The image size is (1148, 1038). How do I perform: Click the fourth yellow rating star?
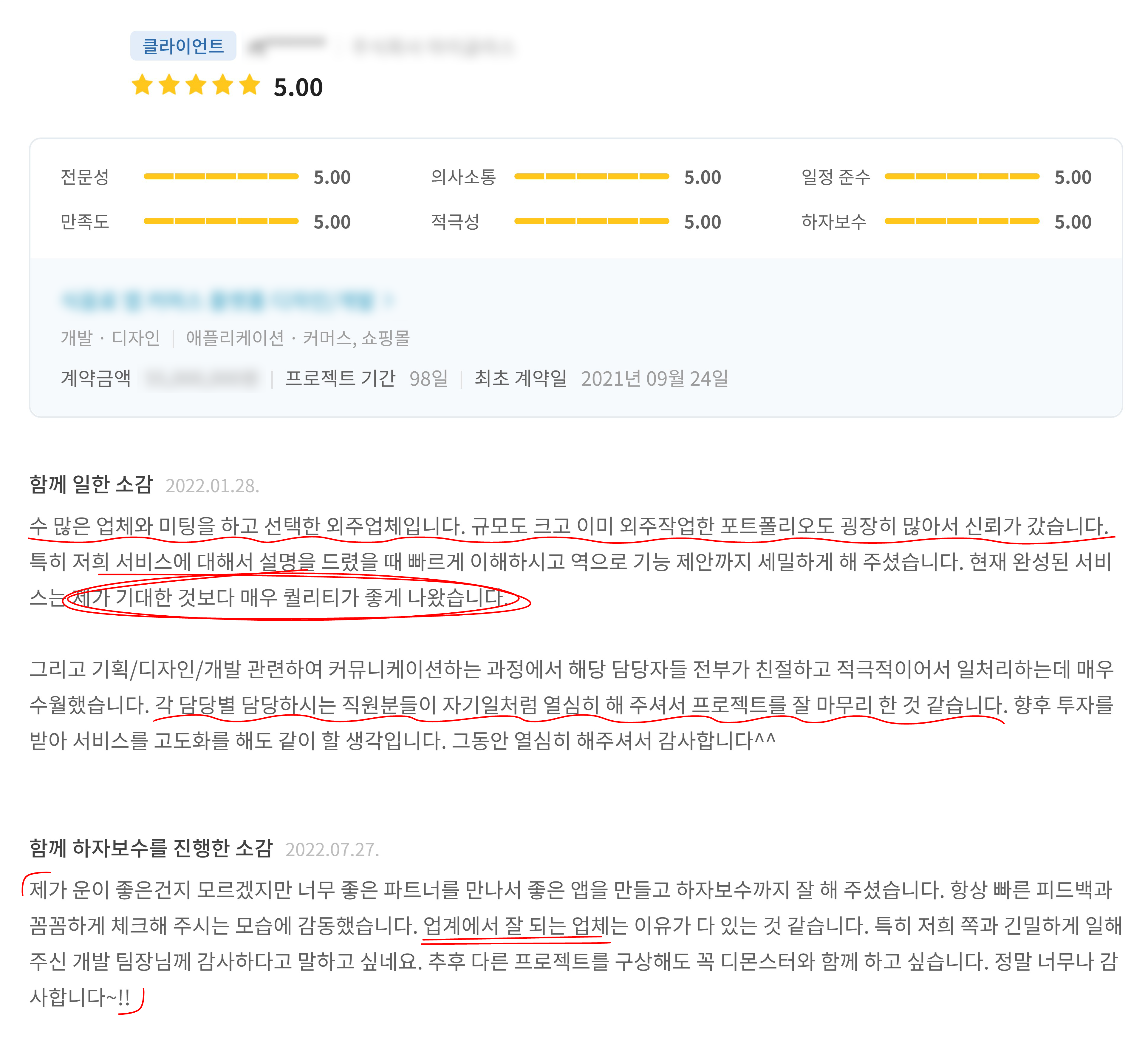(x=223, y=85)
